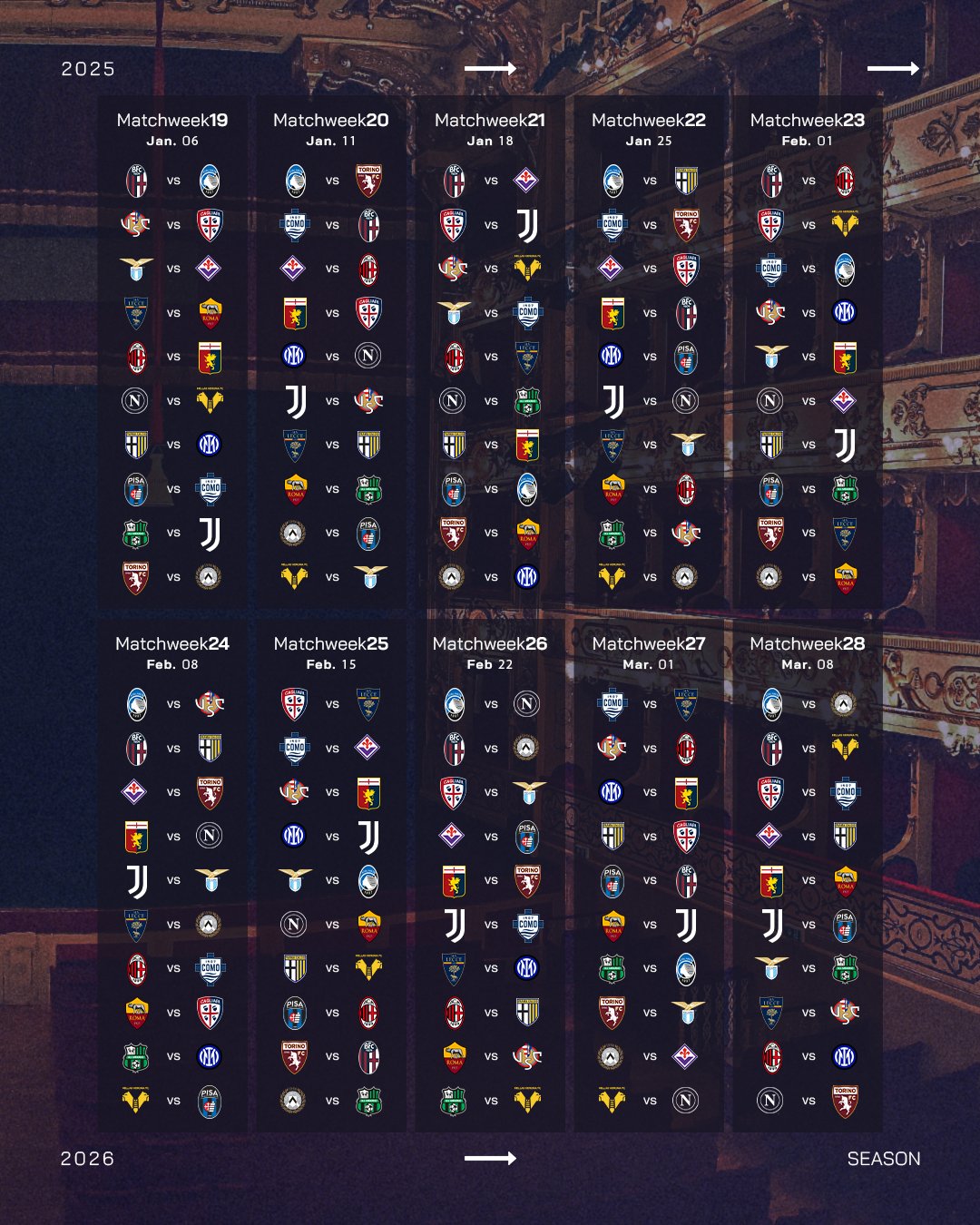Click the Inter logo in Matchweek23

pos(845,313)
